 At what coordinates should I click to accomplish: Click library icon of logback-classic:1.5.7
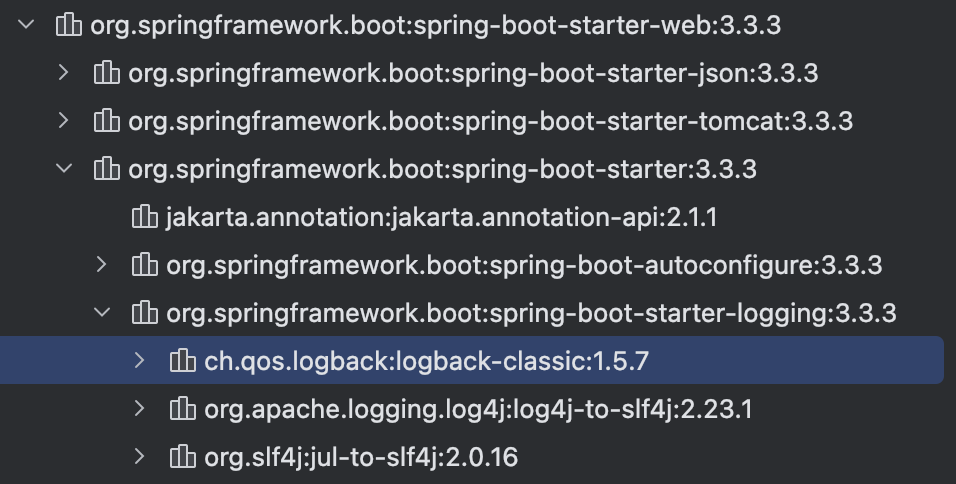[182, 360]
